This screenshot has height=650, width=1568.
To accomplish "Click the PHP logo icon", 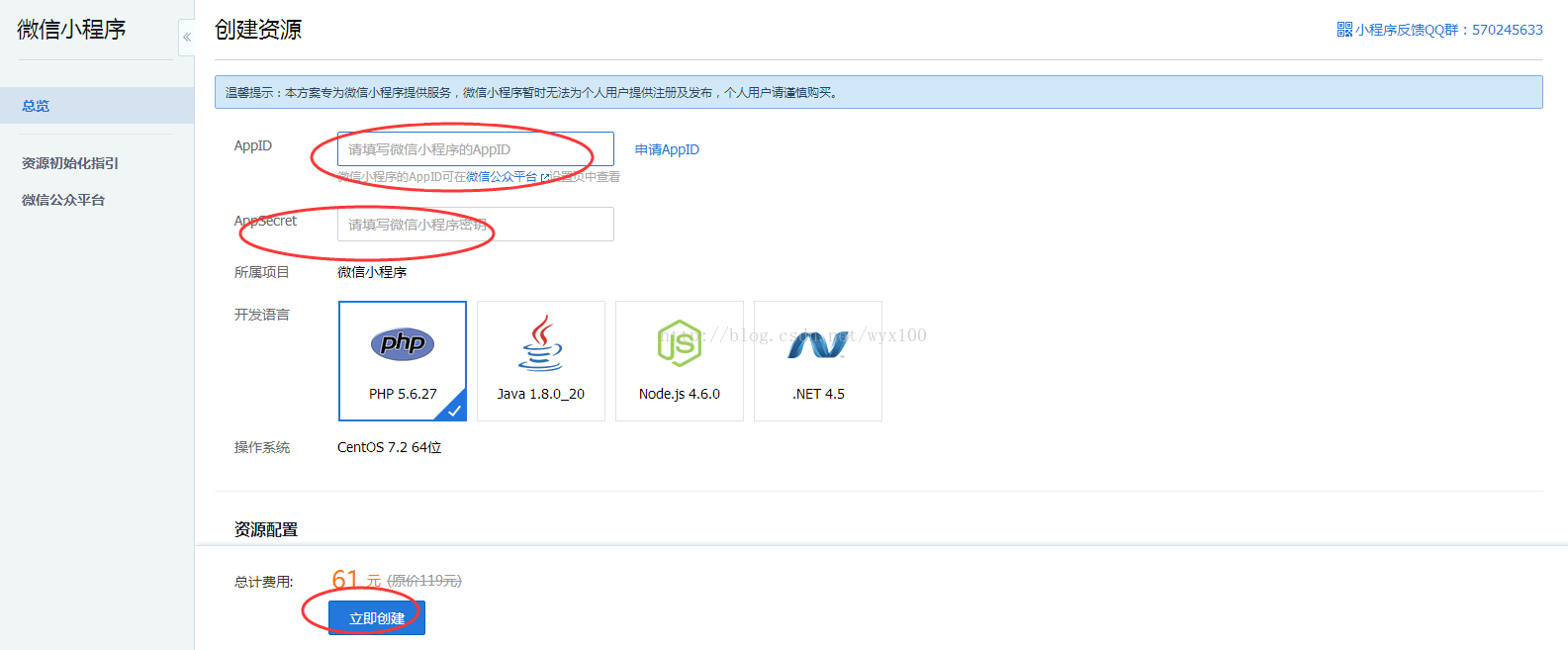I will pyautogui.click(x=403, y=343).
